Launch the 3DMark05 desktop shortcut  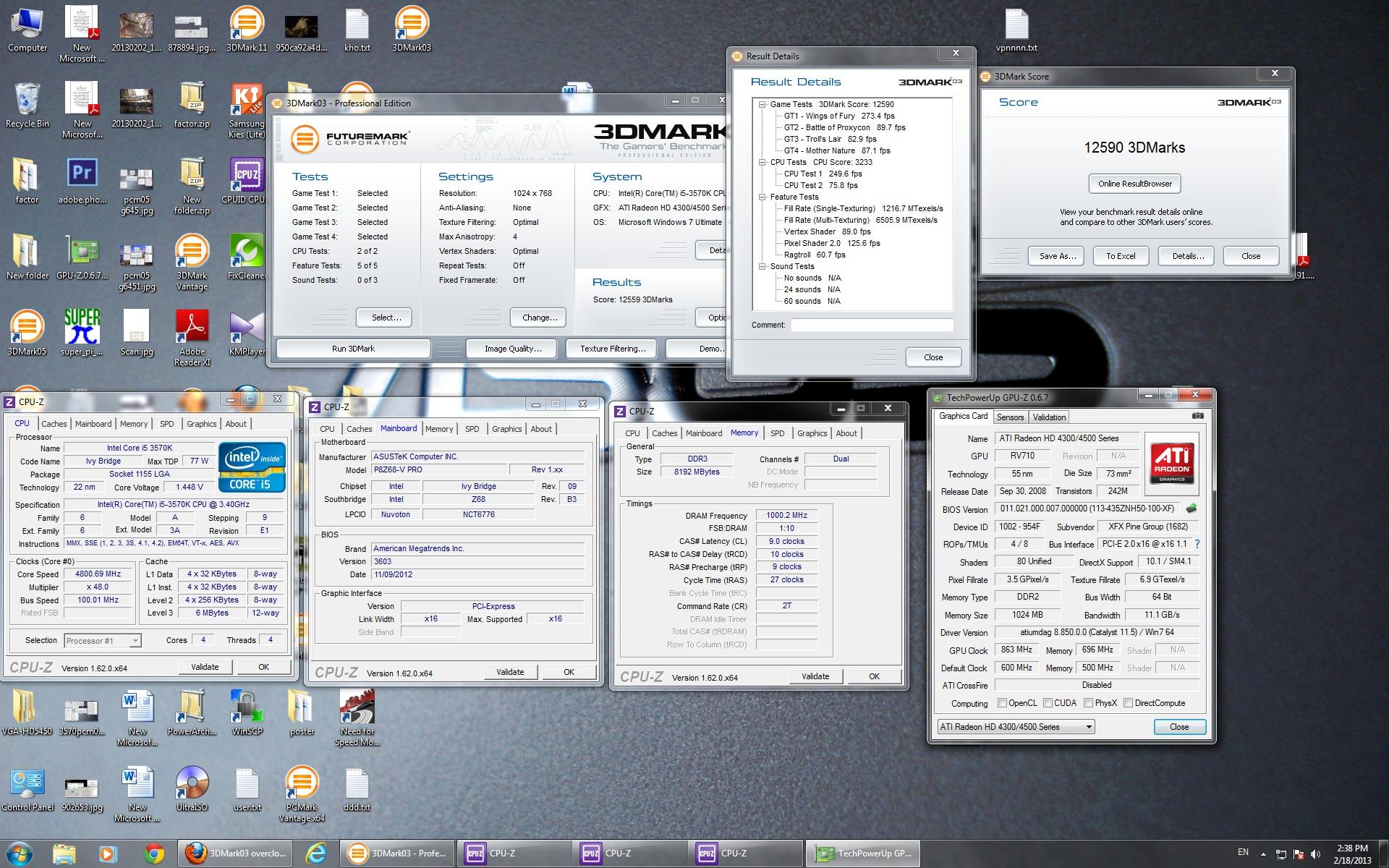pyautogui.click(x=27, y=333)
